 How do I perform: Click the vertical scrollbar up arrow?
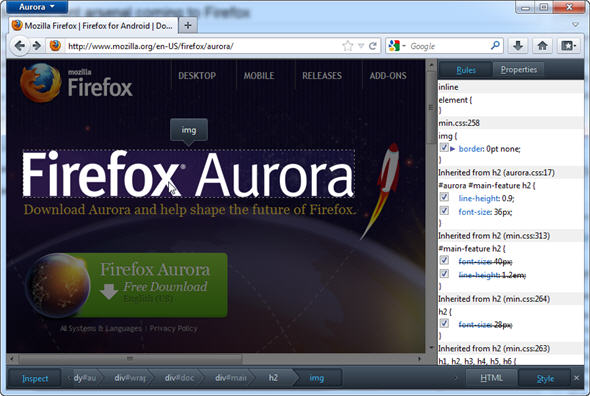(x=431, y=65)
